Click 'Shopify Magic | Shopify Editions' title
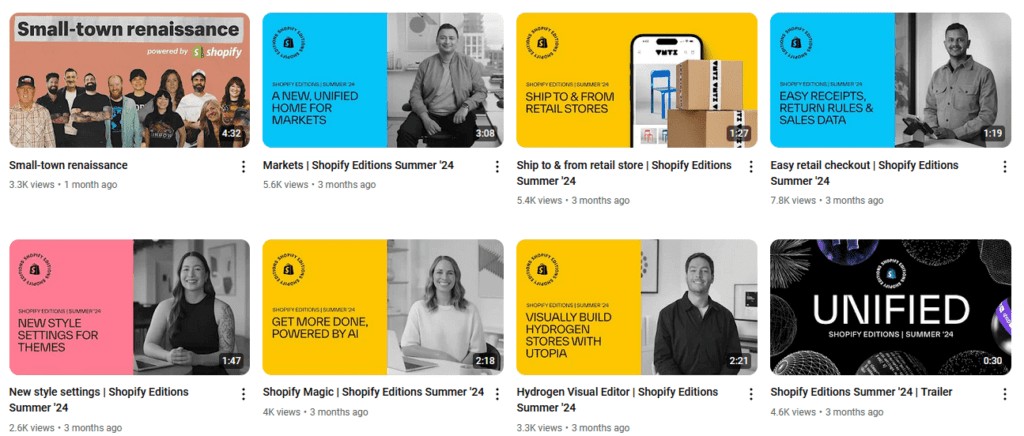This screenshot has width=1024, height=436. (373, 392)
